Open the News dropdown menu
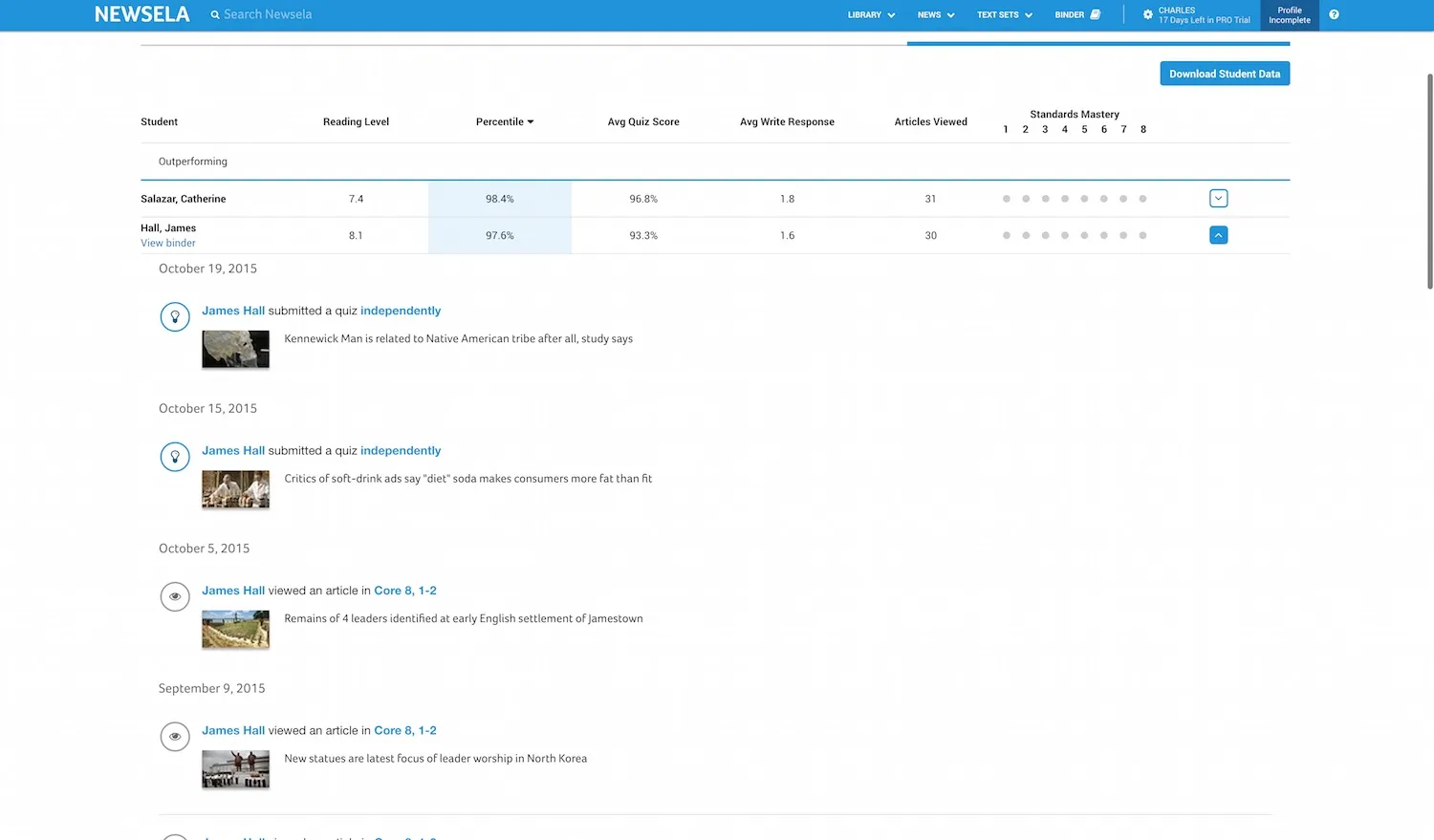 point(936,15)
